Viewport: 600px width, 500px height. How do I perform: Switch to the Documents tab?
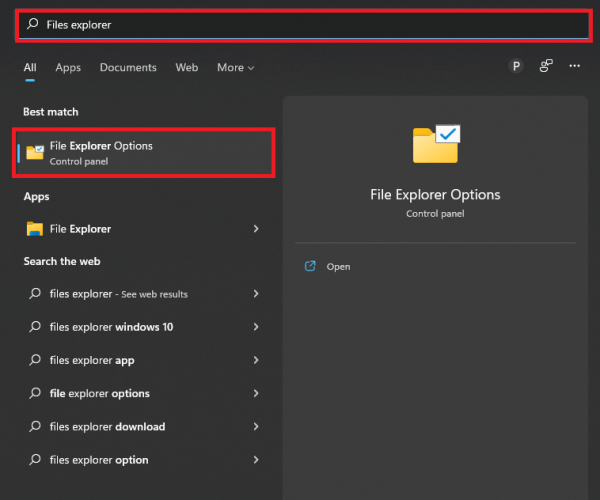tap(128, 68)
